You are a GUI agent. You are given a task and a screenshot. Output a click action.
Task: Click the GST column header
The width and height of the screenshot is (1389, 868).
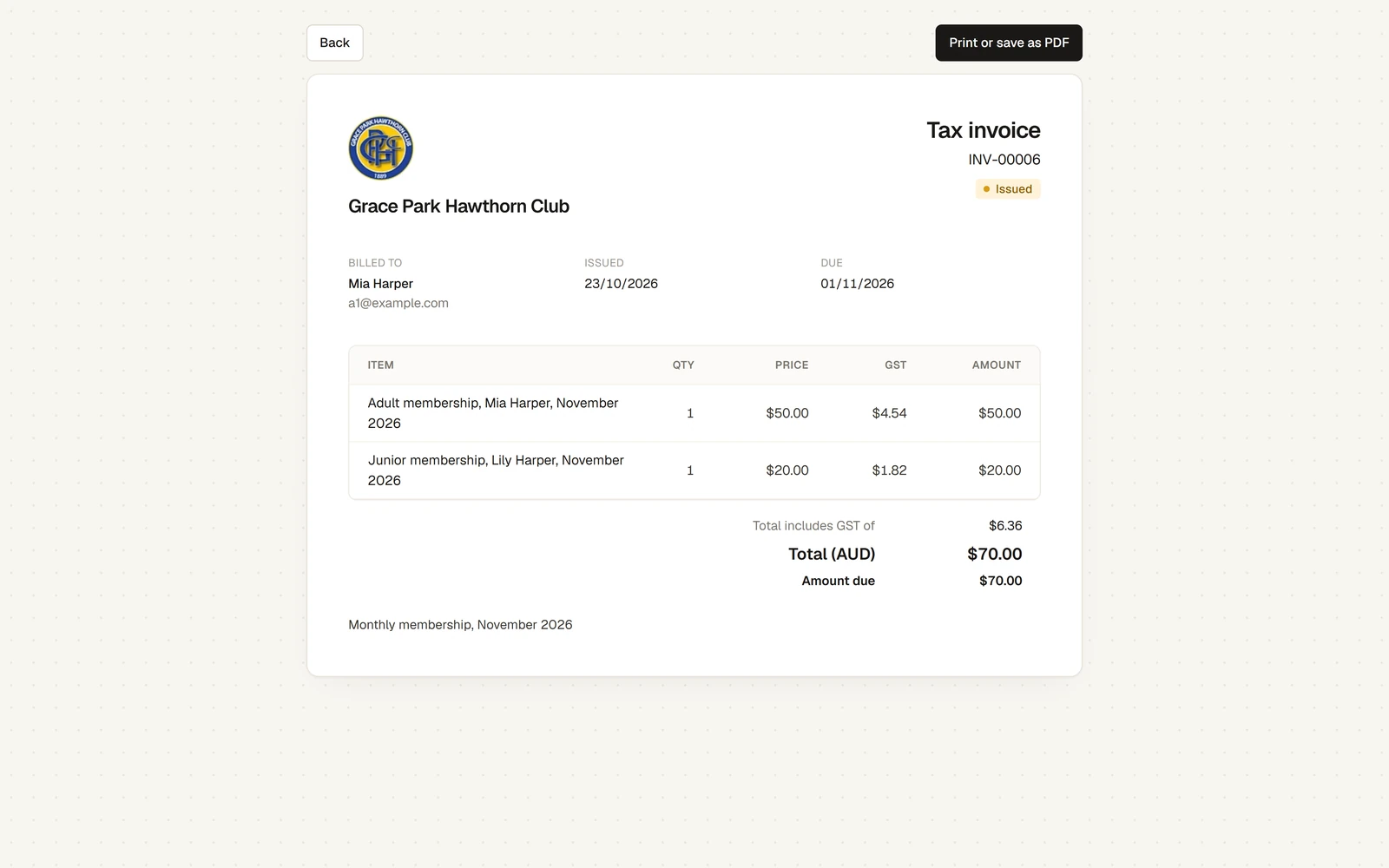(x=895, y=365)
